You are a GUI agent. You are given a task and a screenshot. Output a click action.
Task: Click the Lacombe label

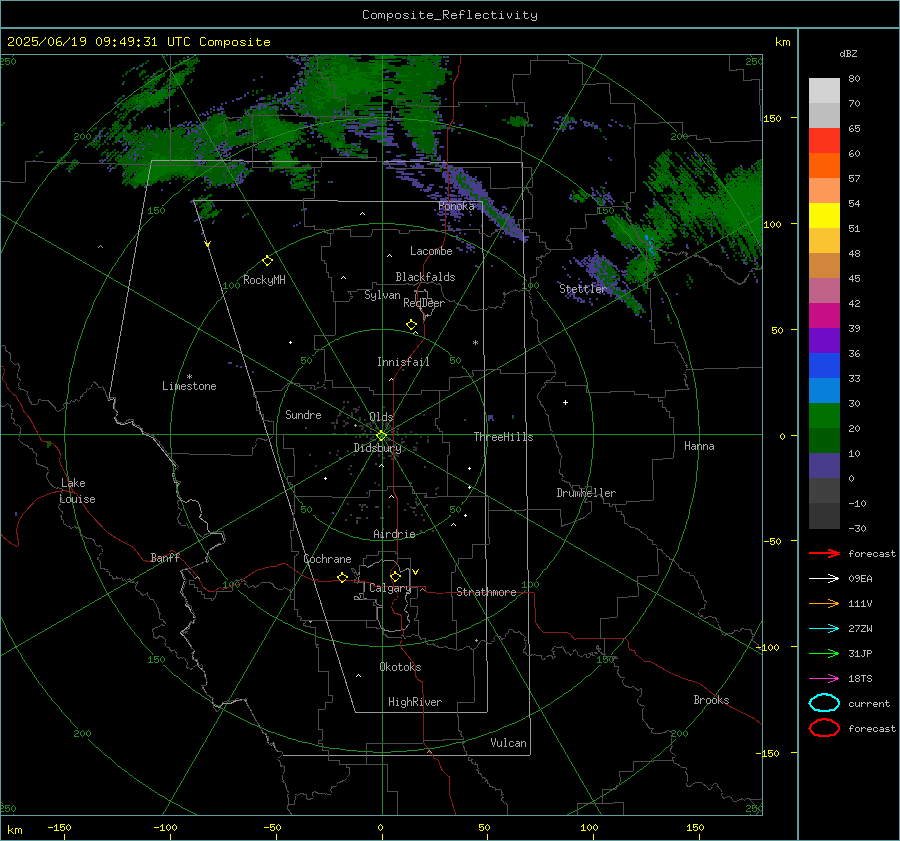coord(431,251)
